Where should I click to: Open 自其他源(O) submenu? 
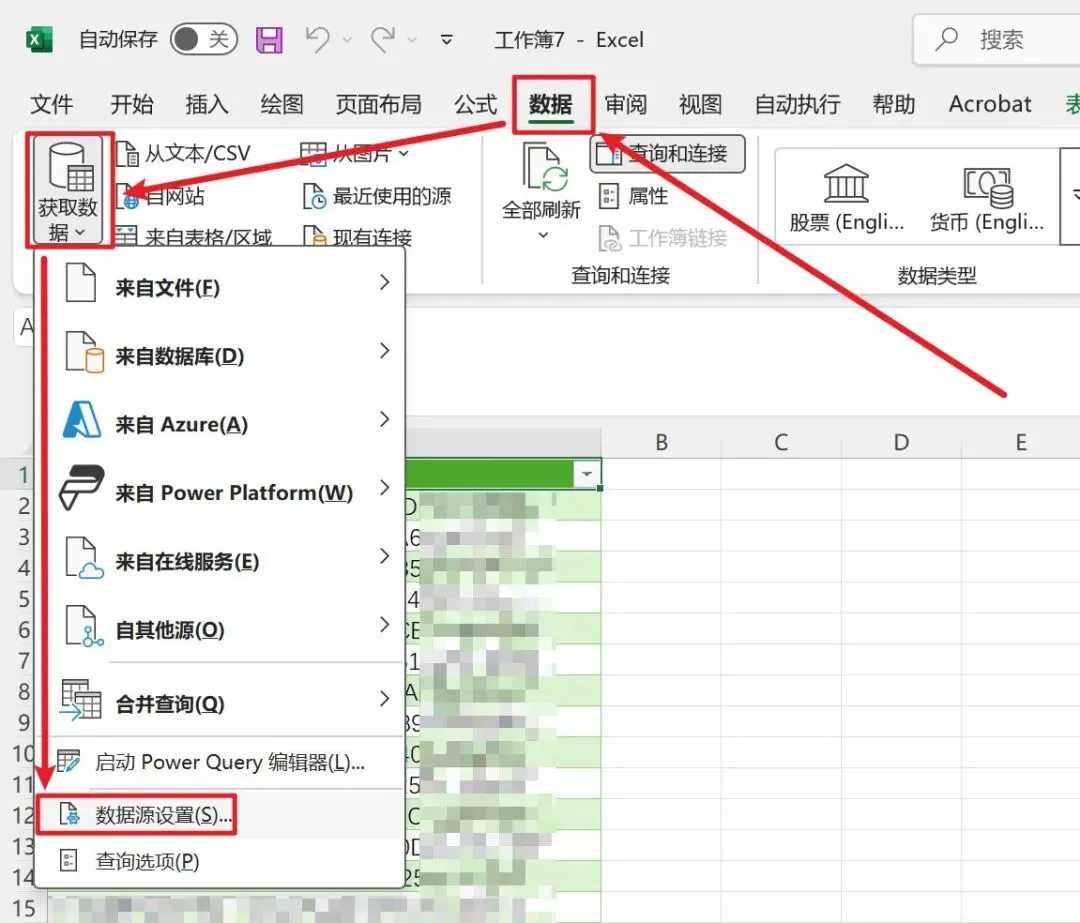coord(220,628)
